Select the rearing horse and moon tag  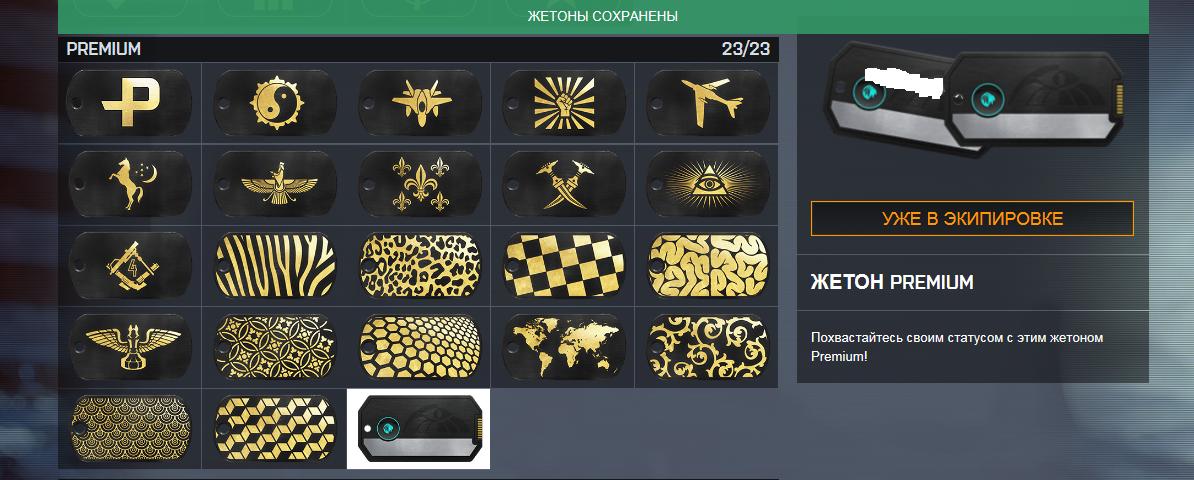click(129, 184)
